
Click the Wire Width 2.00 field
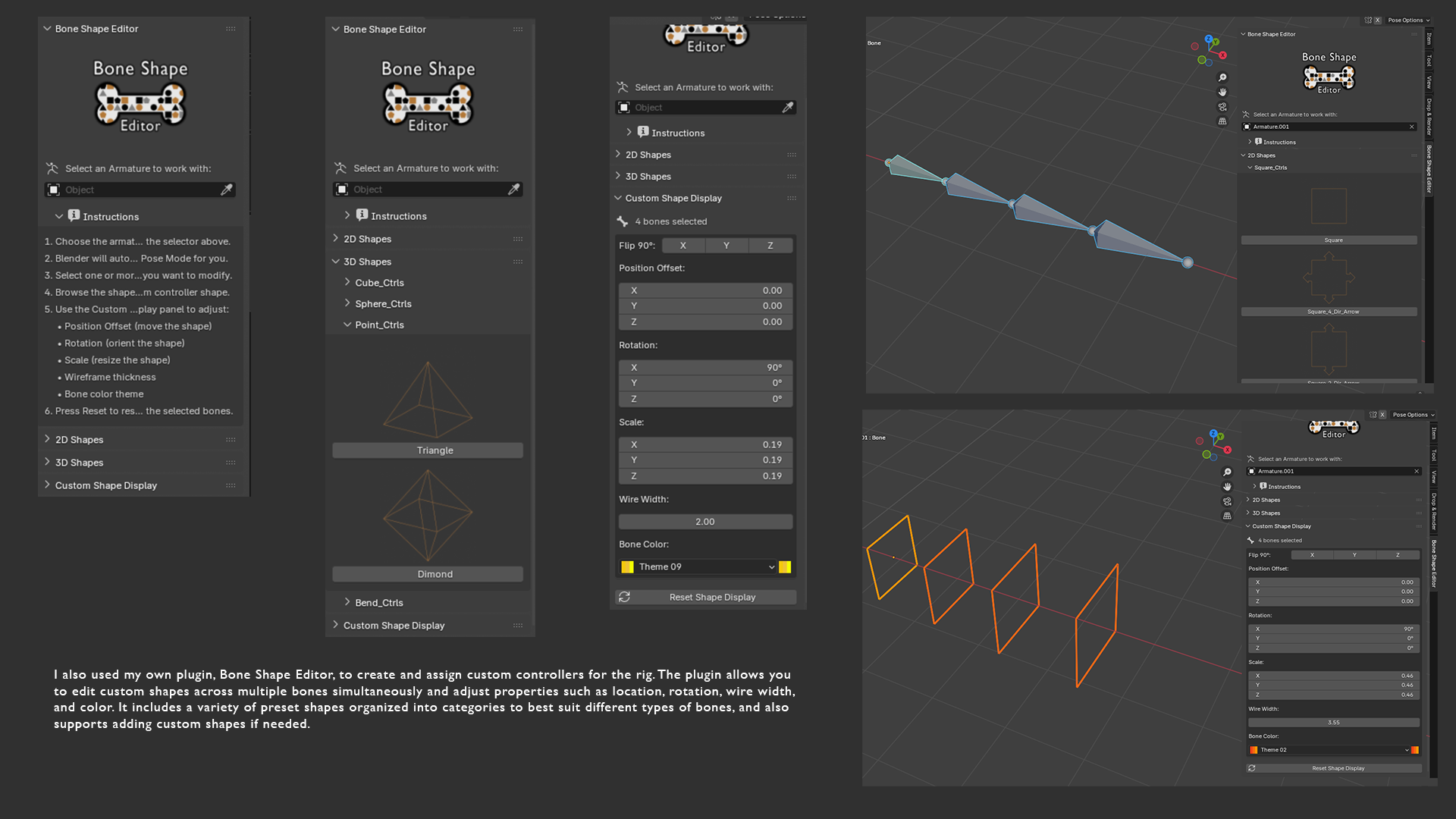point(705,522)
